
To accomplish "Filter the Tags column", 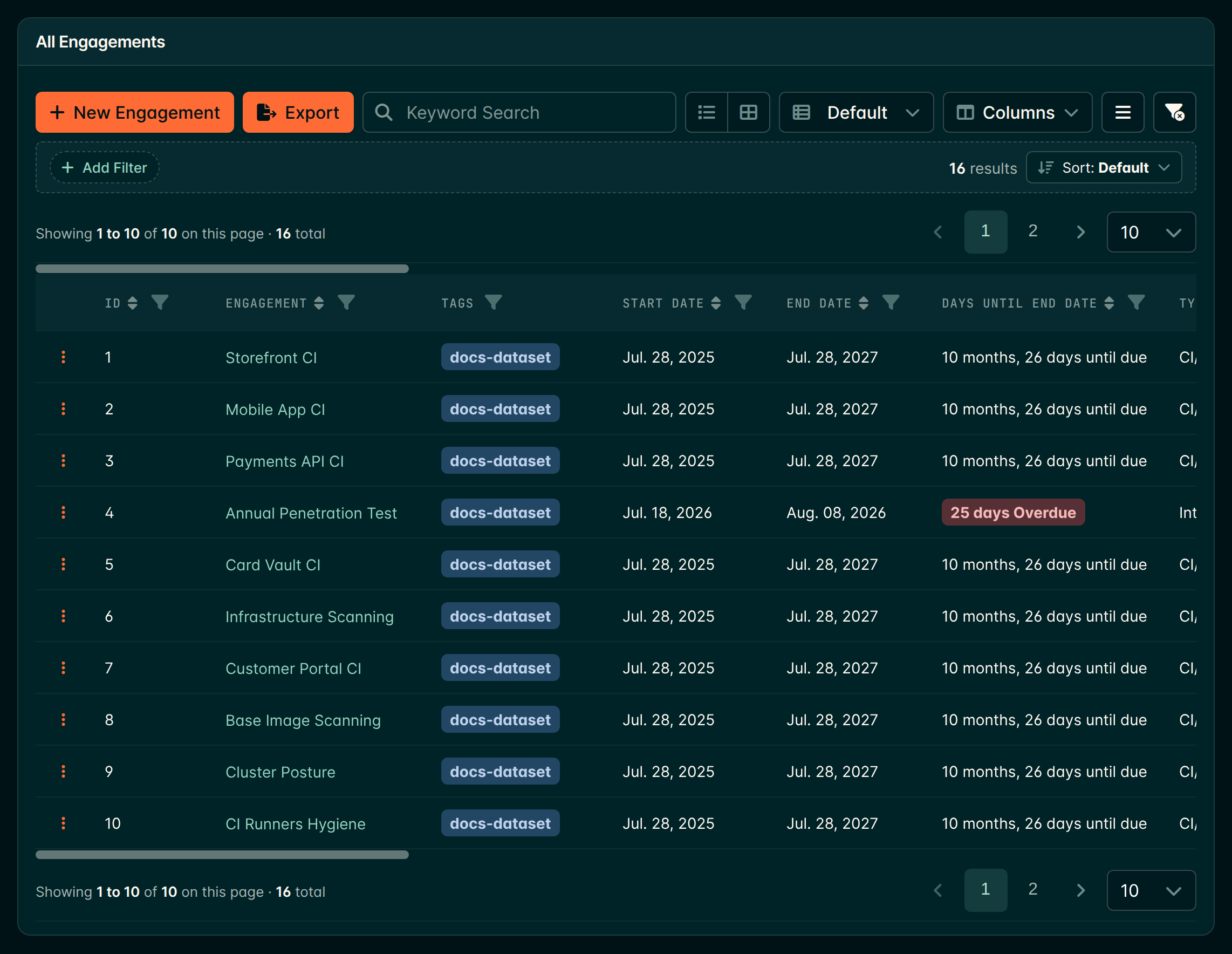I will coord(494,303).
